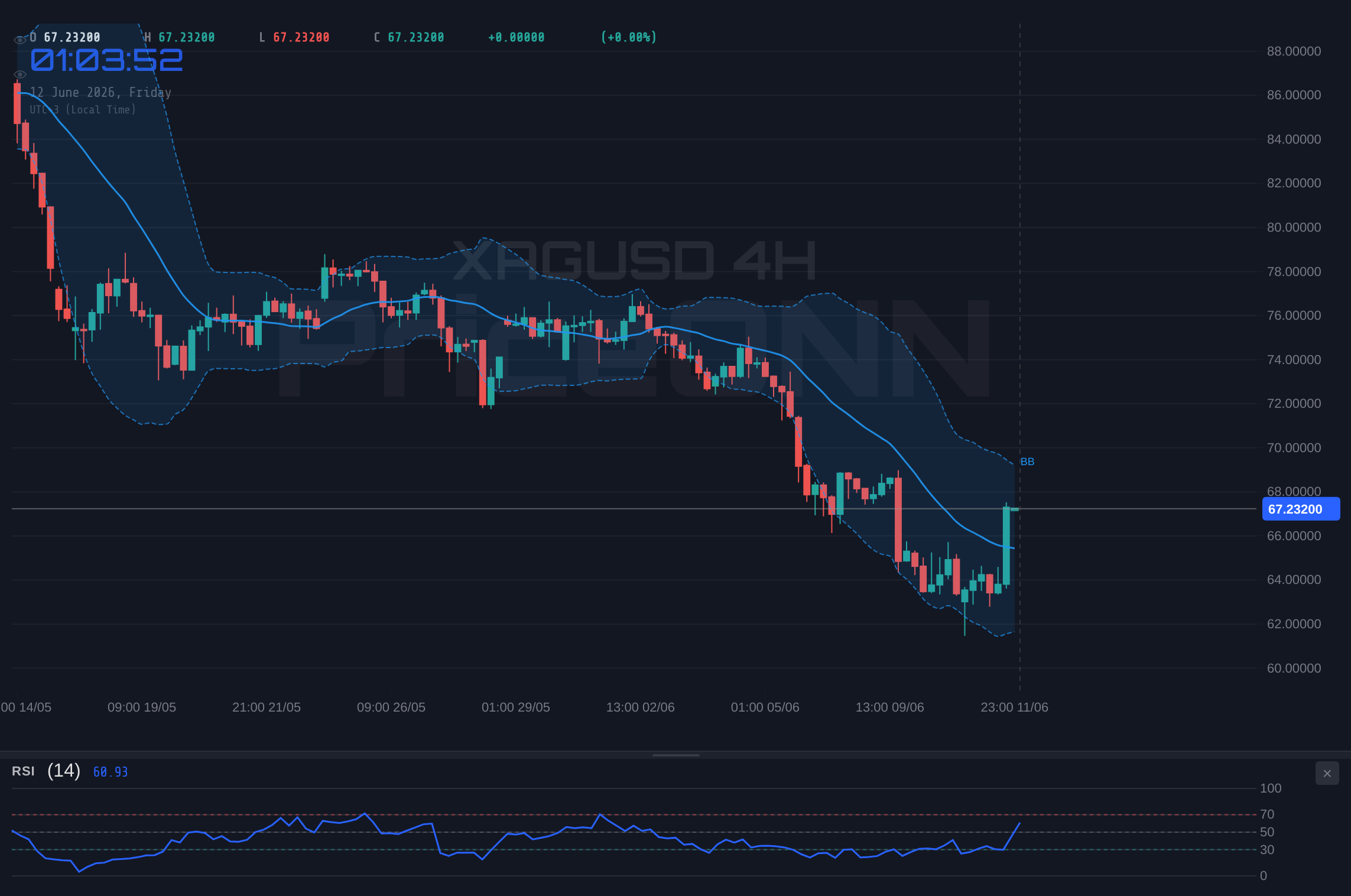
Task: Click the countdown timer 01:03:52
Action: (106, 60)
